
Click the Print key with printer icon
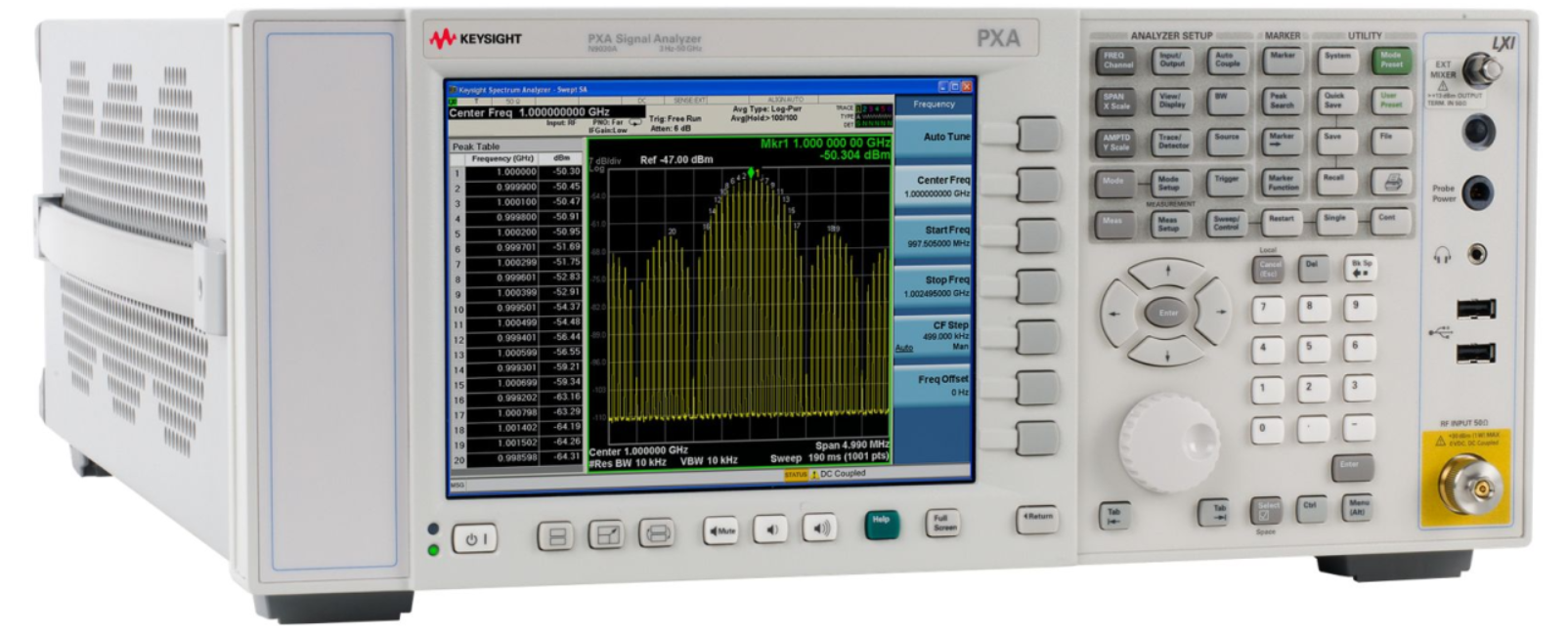coord(1392,182)
